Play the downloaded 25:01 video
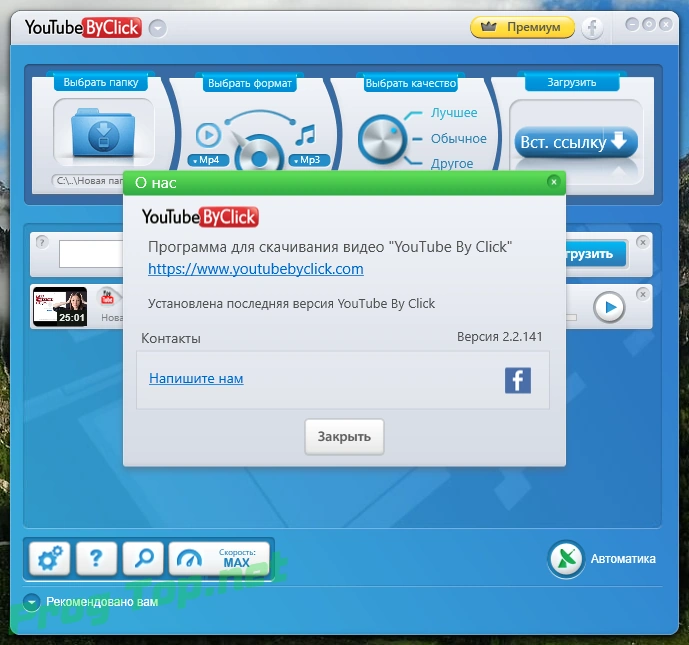 pyautogui.click(x=609, y=307)
